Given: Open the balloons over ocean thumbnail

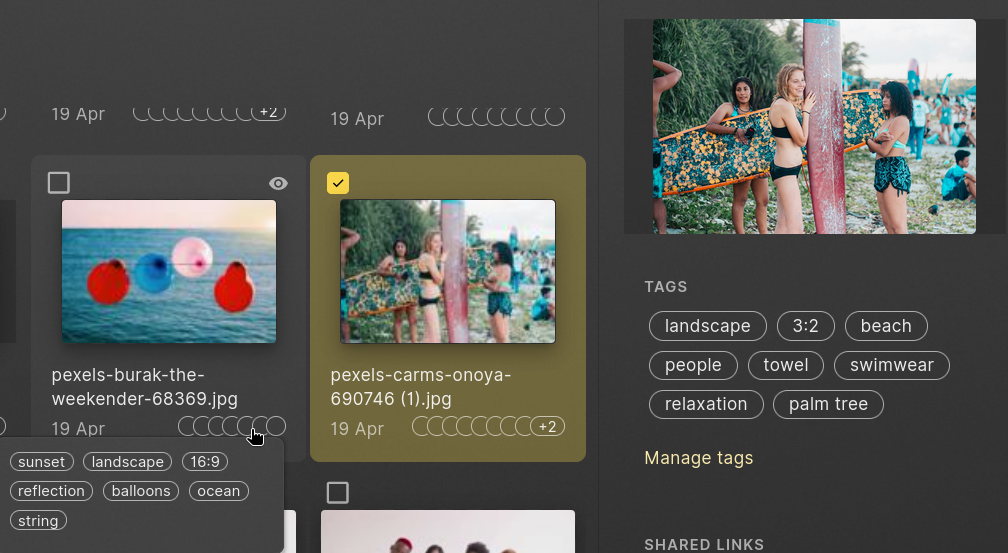Looking at the screenshot, I should pos(169,271).
